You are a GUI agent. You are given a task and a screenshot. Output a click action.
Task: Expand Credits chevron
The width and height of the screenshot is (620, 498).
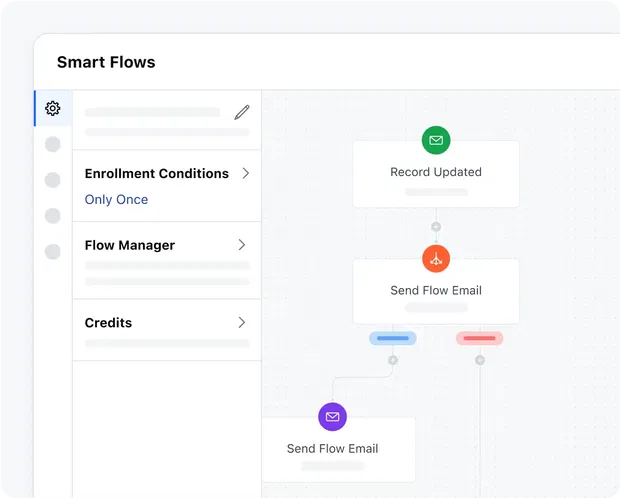pyautogui.click(x=242, y=322)
